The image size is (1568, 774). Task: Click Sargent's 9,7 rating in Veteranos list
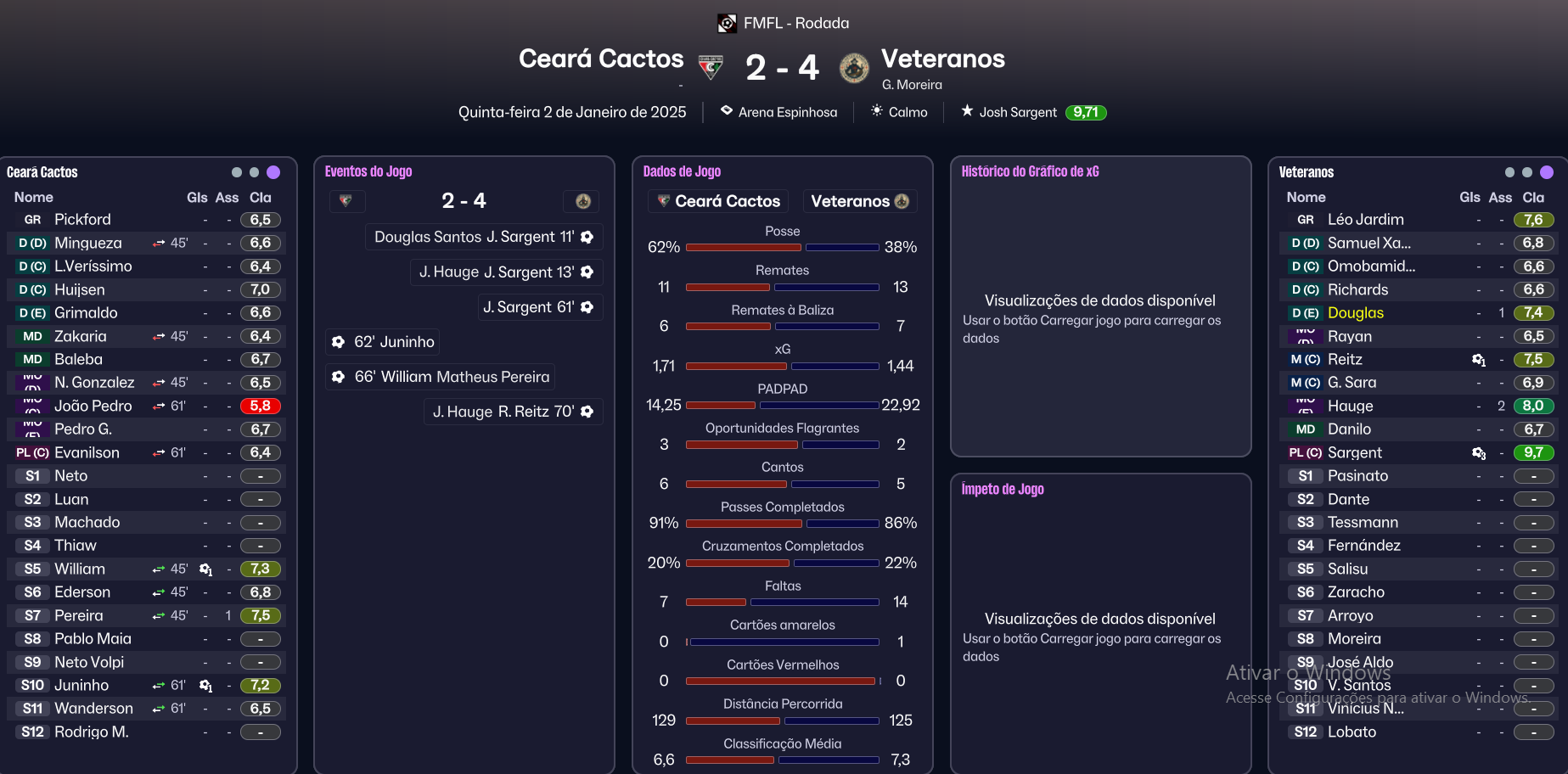click(1533, 453)
